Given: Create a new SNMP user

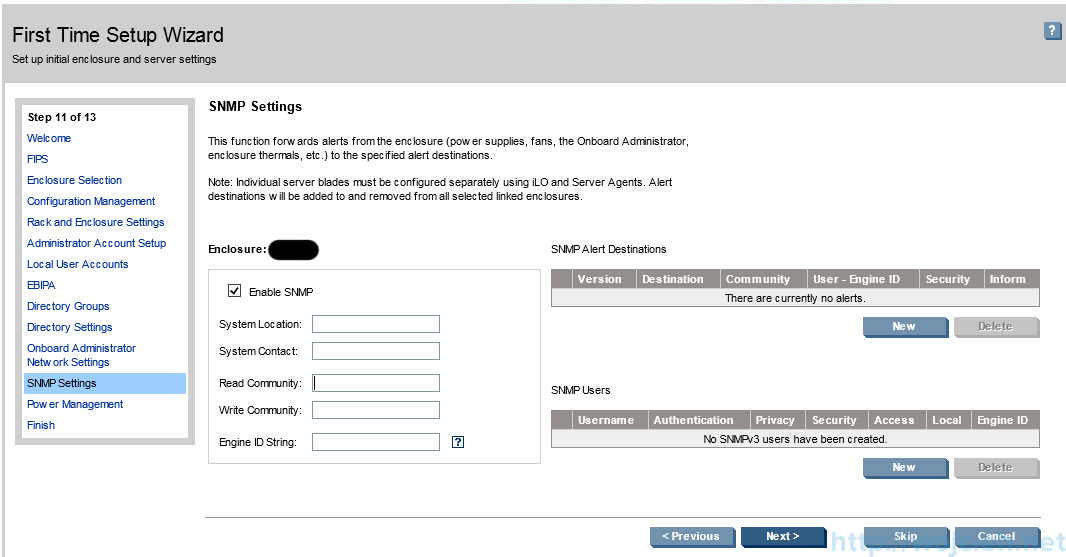Looking at the screenshot, I should [x=904, y=468].
